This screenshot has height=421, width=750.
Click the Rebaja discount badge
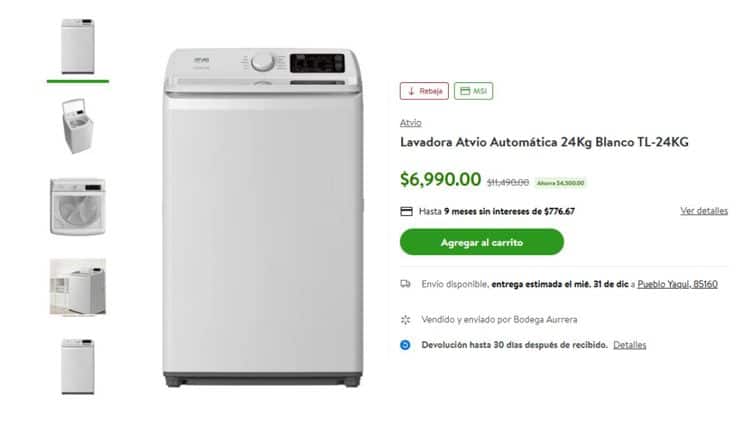(x=424, y=91)
